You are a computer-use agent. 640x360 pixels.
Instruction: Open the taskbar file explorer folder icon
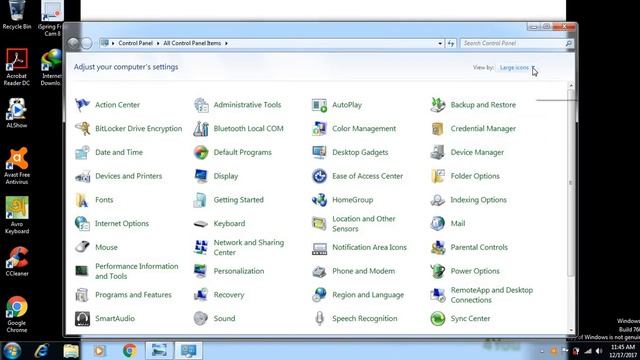point(71,351)
